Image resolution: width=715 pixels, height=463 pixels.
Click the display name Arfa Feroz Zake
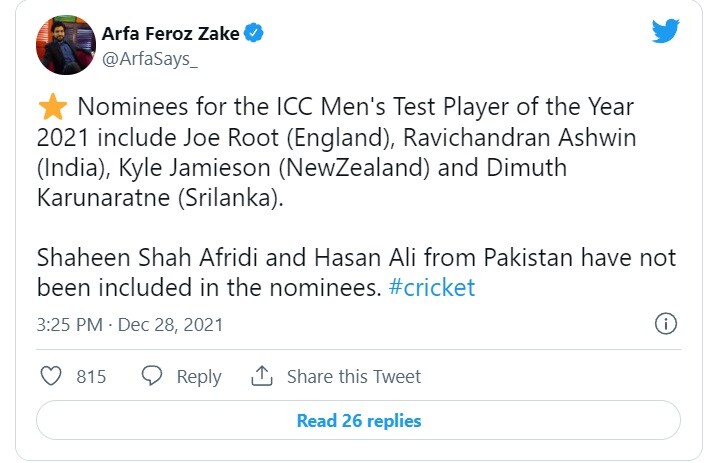pos(170,34)
